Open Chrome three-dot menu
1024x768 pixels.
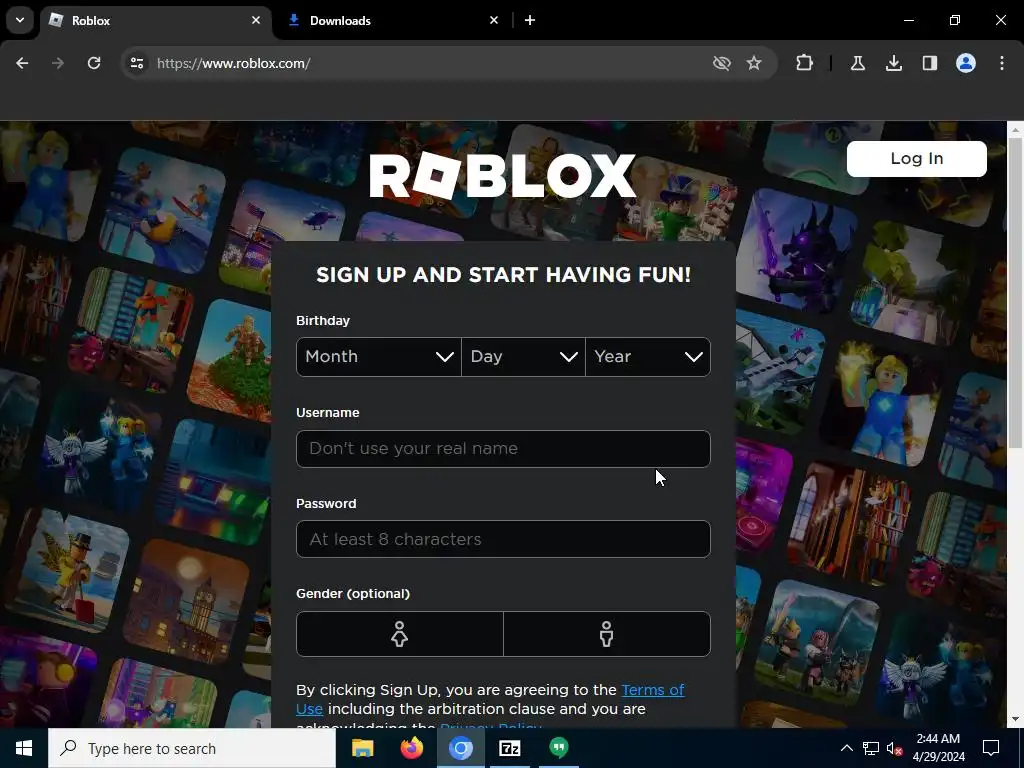tap(1002, 63)
